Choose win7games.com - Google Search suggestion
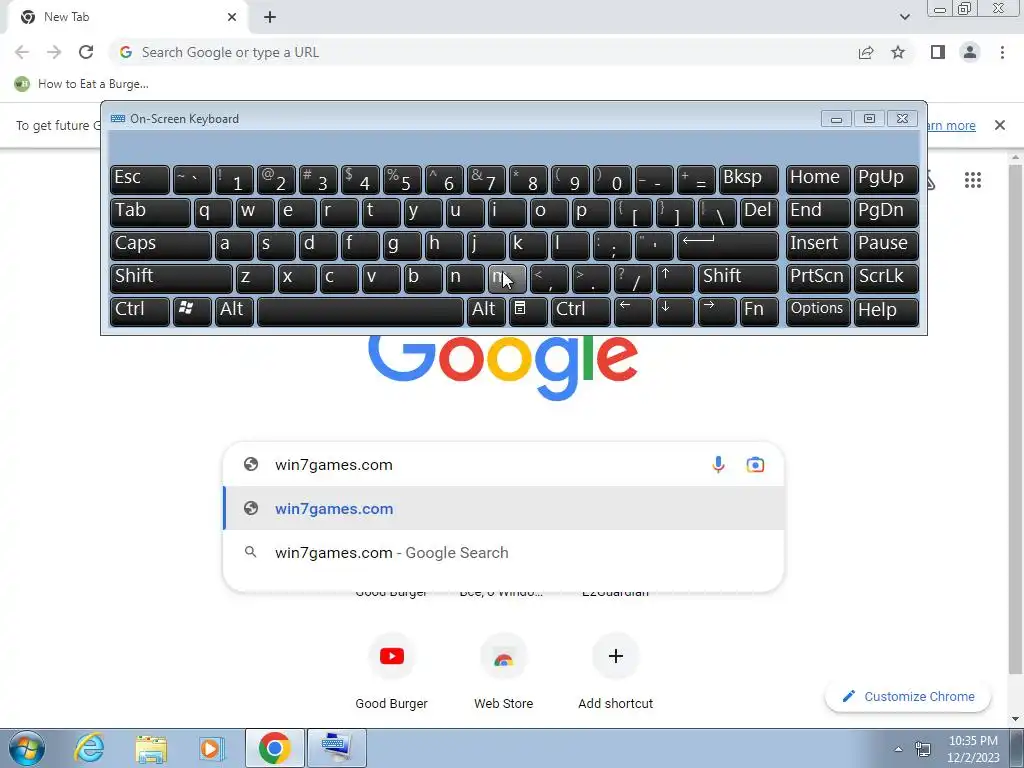This screenshot has width=1024, height=768. click(504, 552)
